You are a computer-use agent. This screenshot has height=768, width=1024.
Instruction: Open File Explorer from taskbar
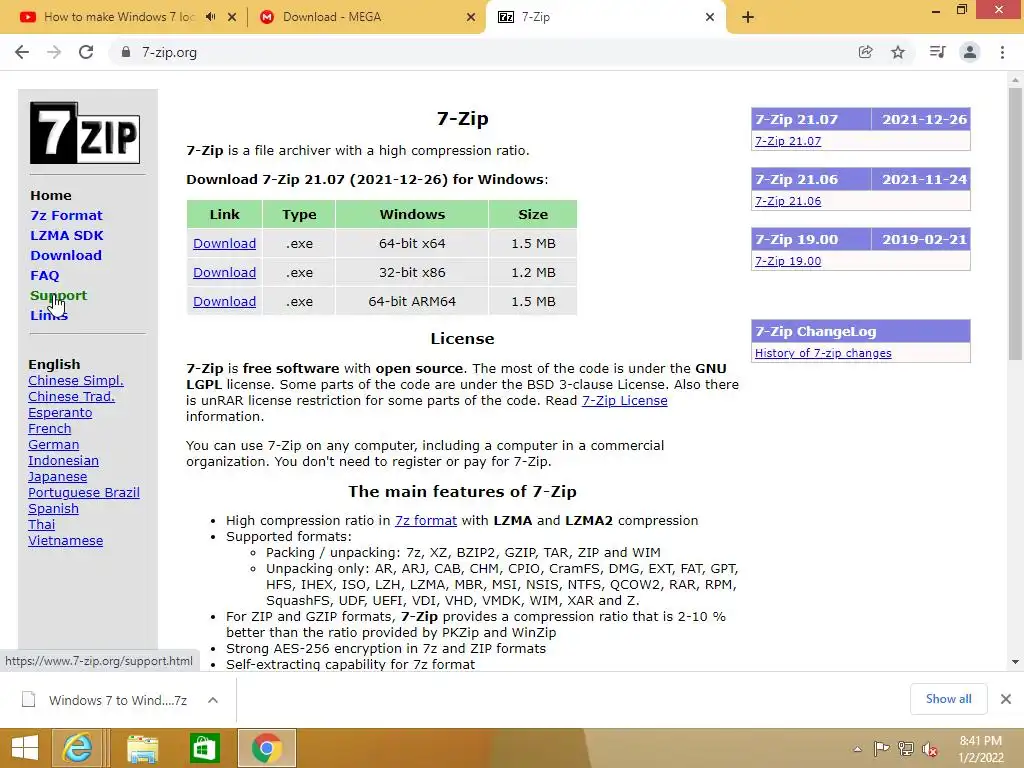click(x=142, y=748)
